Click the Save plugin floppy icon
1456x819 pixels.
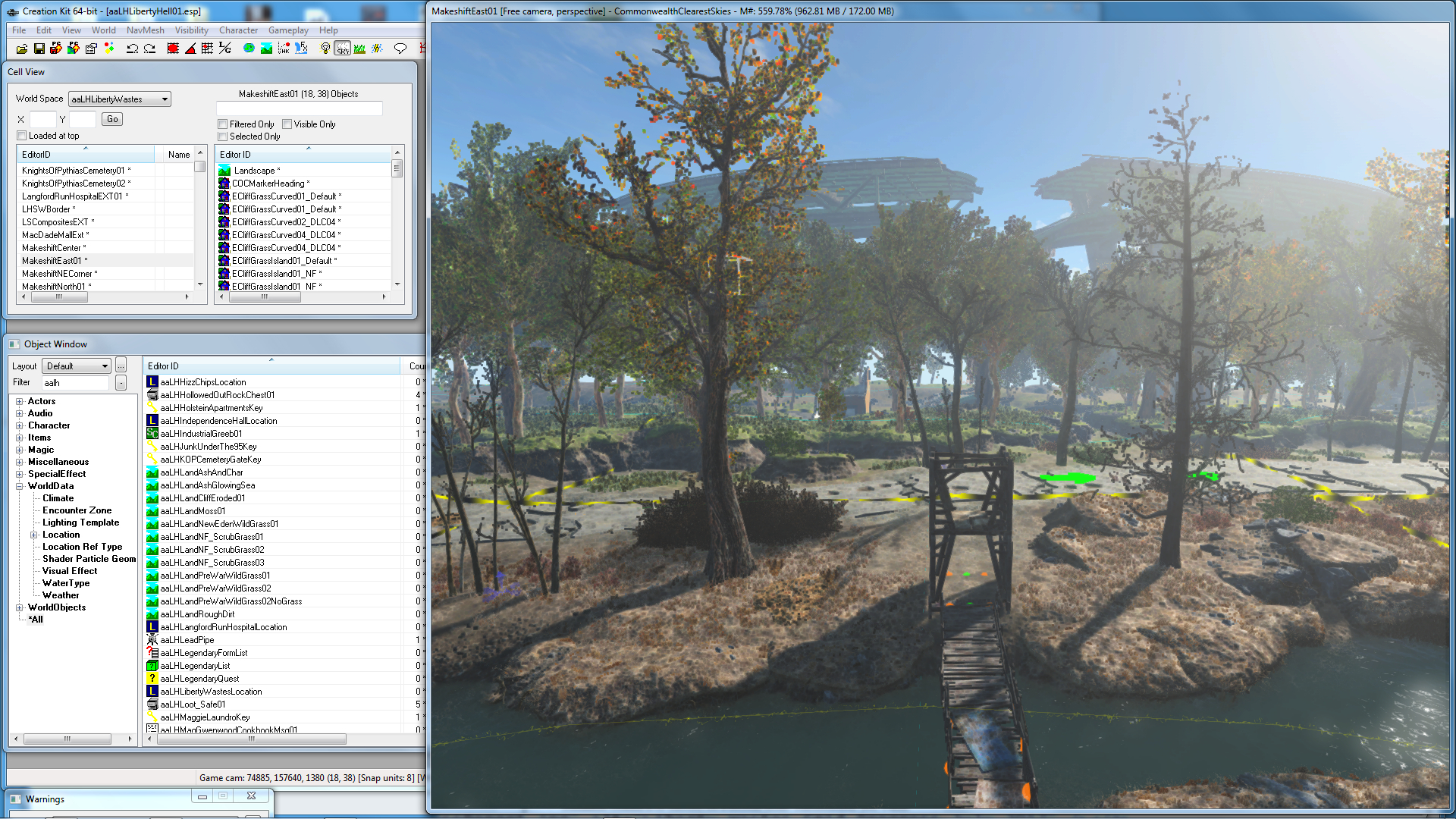point(39,49)
